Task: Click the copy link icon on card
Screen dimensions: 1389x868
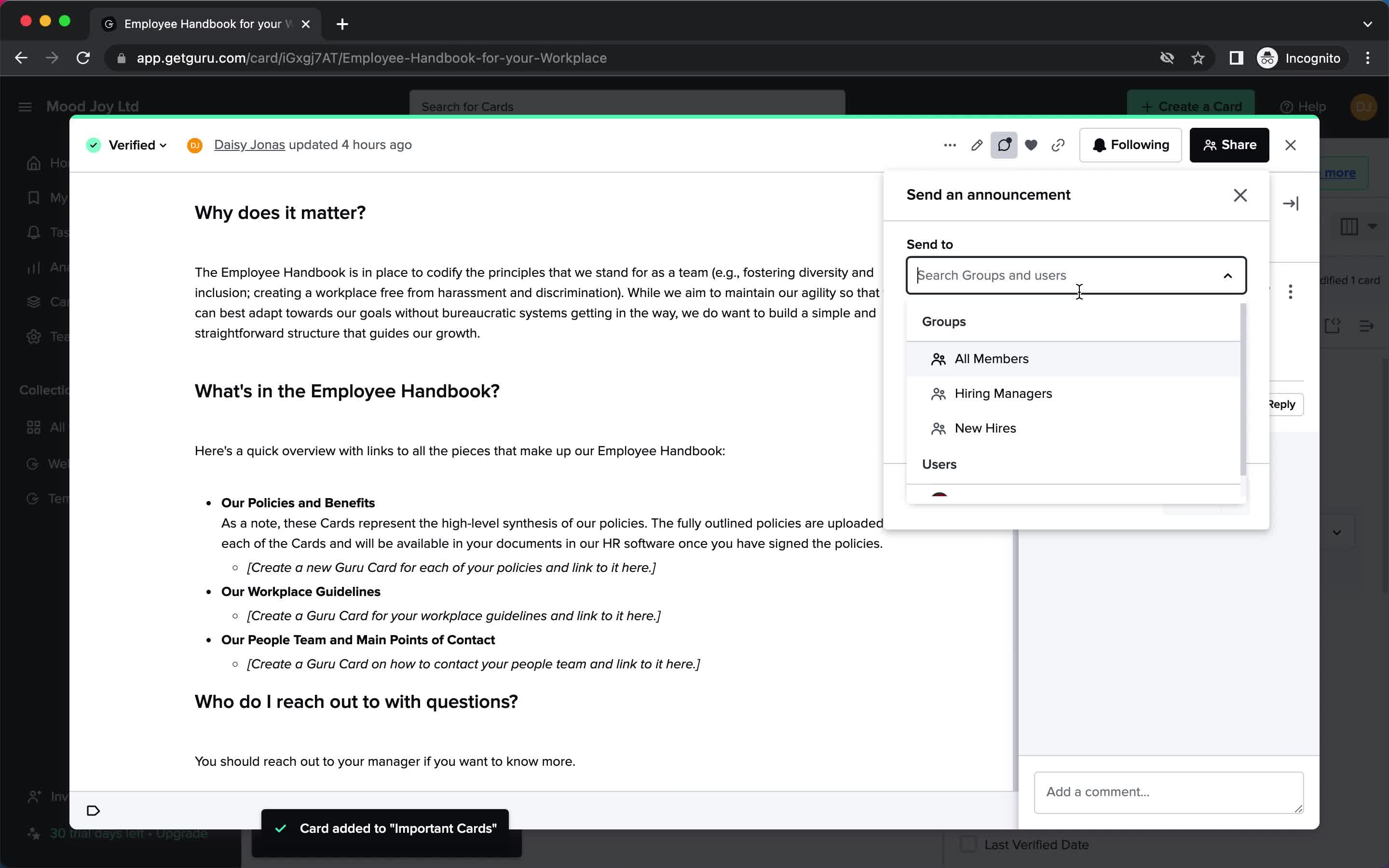Action: pyautogui.click(x=1058, y=145)
